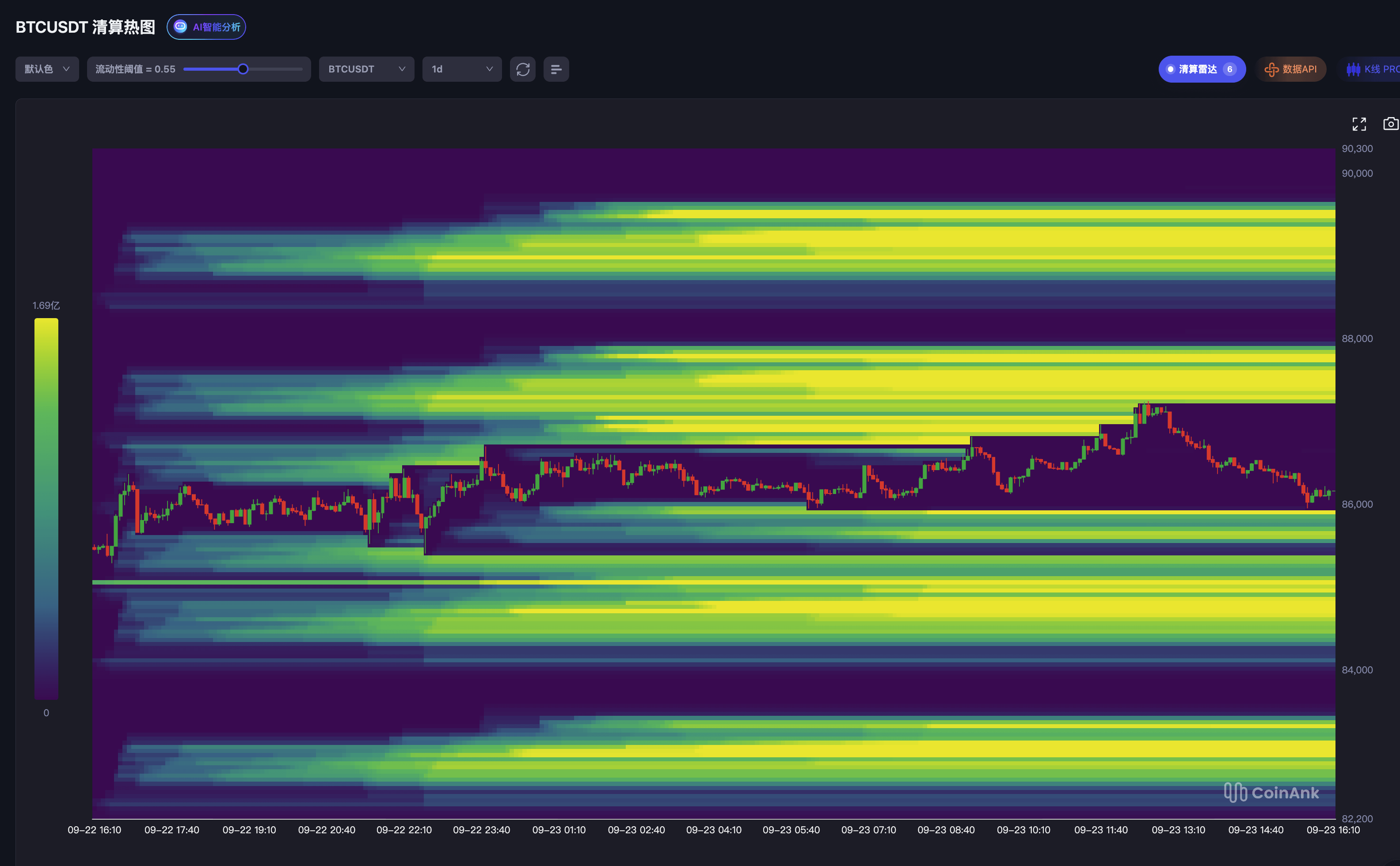Open the chart settings list icon

point(555,69)
